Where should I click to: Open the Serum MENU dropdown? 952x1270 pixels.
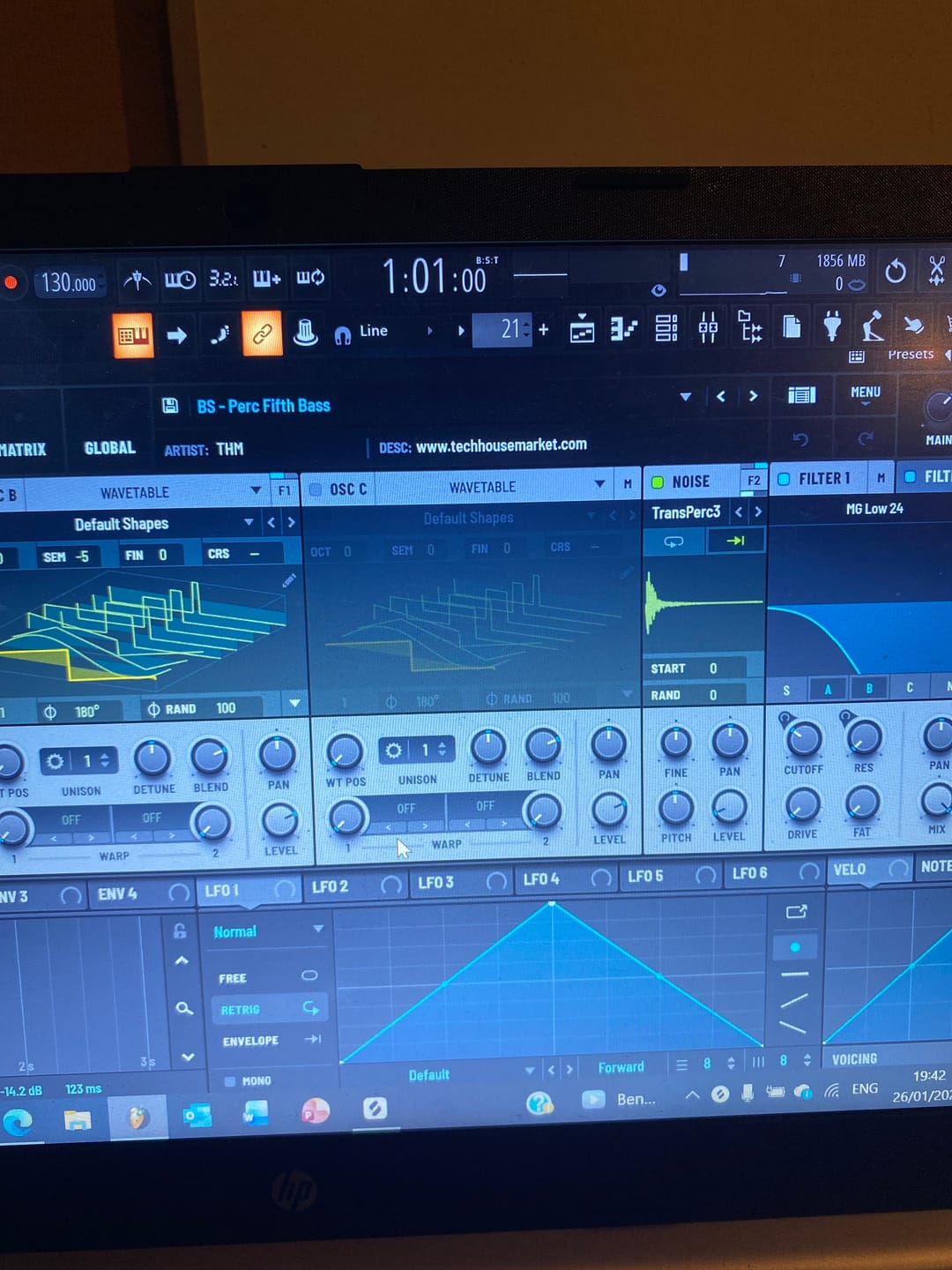point(866,394)
